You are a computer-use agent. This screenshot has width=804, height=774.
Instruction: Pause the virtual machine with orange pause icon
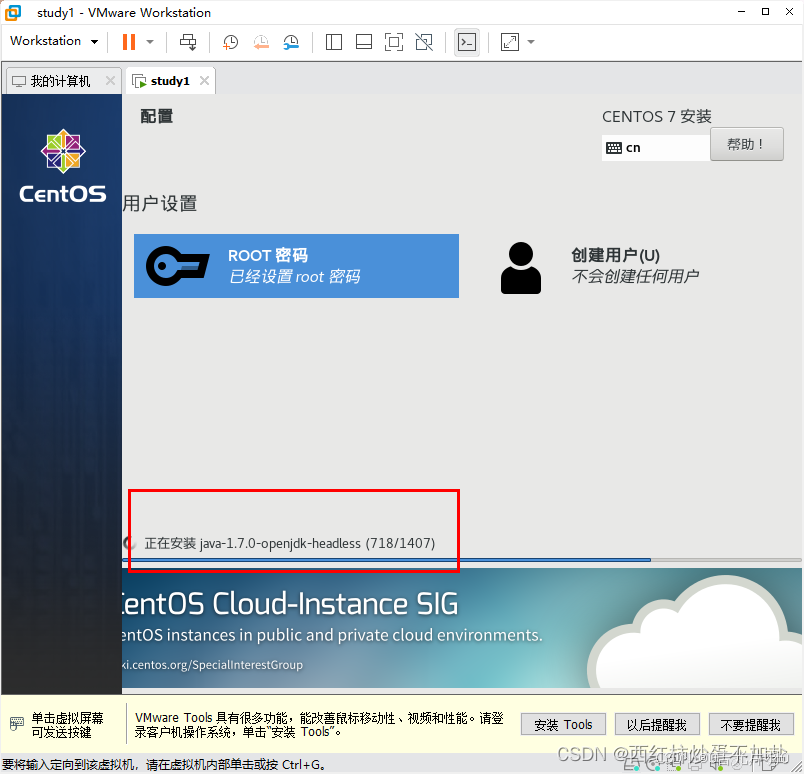[129, 42]
